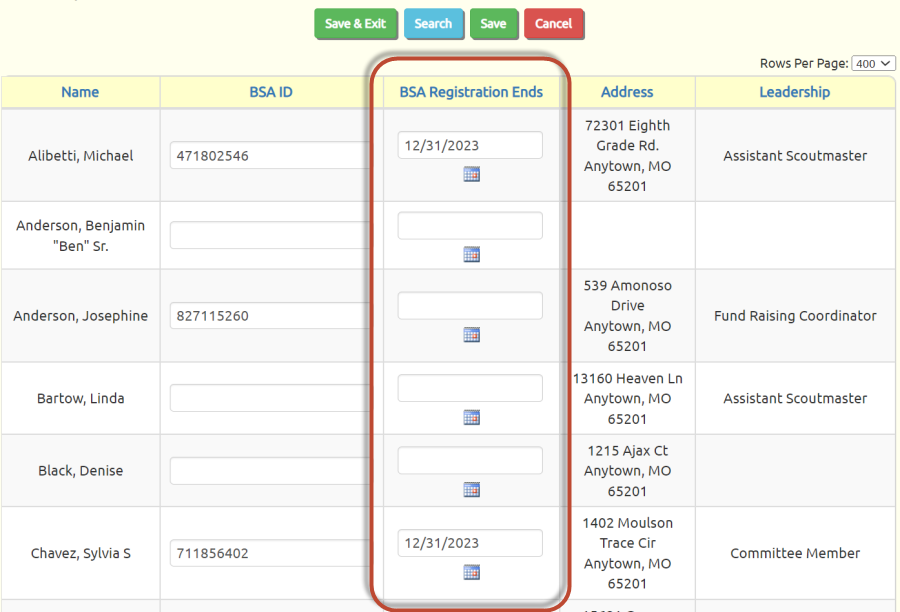Image resolution: width=900 pixels, height=612 pixels.
Task: Edit BSA ID field for Anderson, Benjamin
Action: [x=270, y=235]
